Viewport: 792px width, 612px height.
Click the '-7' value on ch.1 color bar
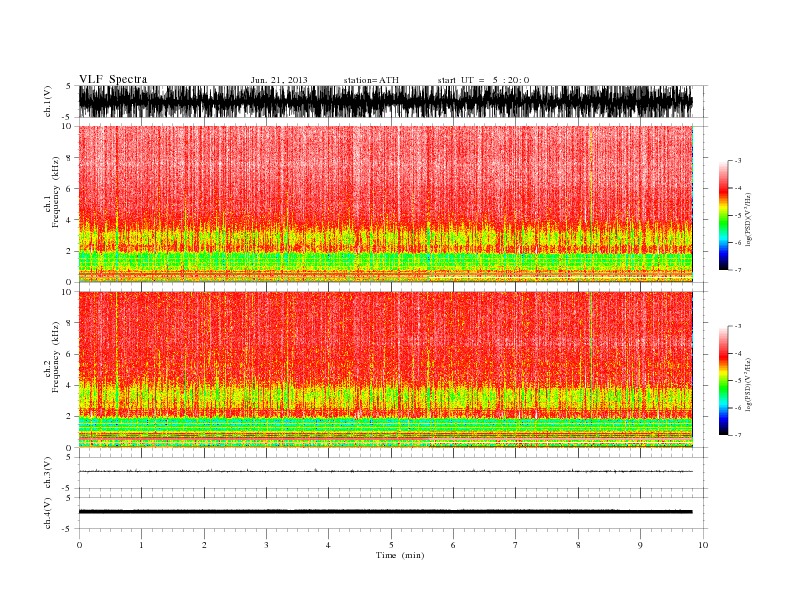point(737,270)
